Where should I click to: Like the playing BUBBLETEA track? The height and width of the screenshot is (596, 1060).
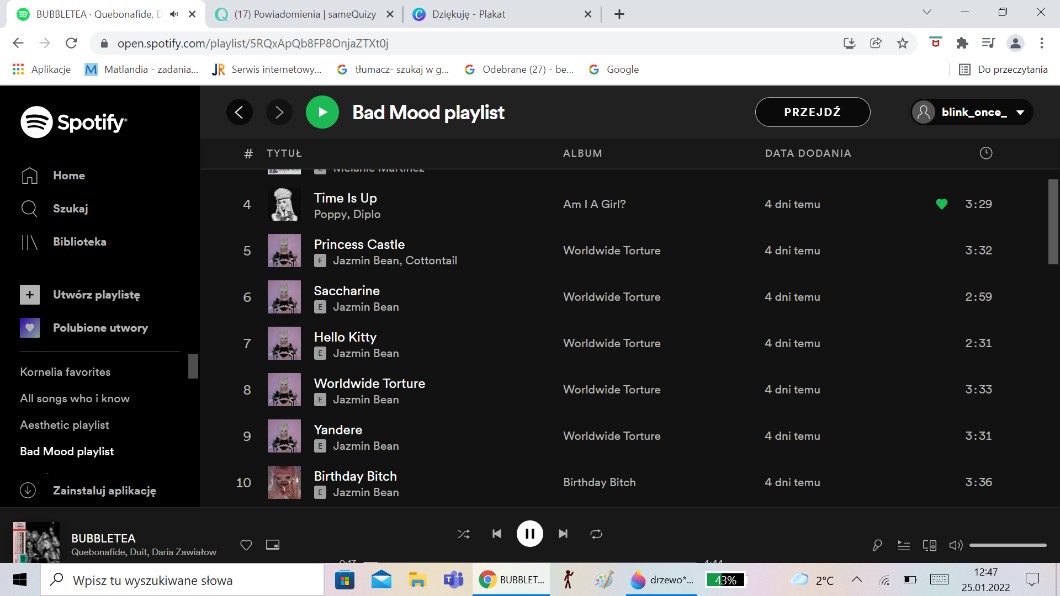[x=246, y=545]
